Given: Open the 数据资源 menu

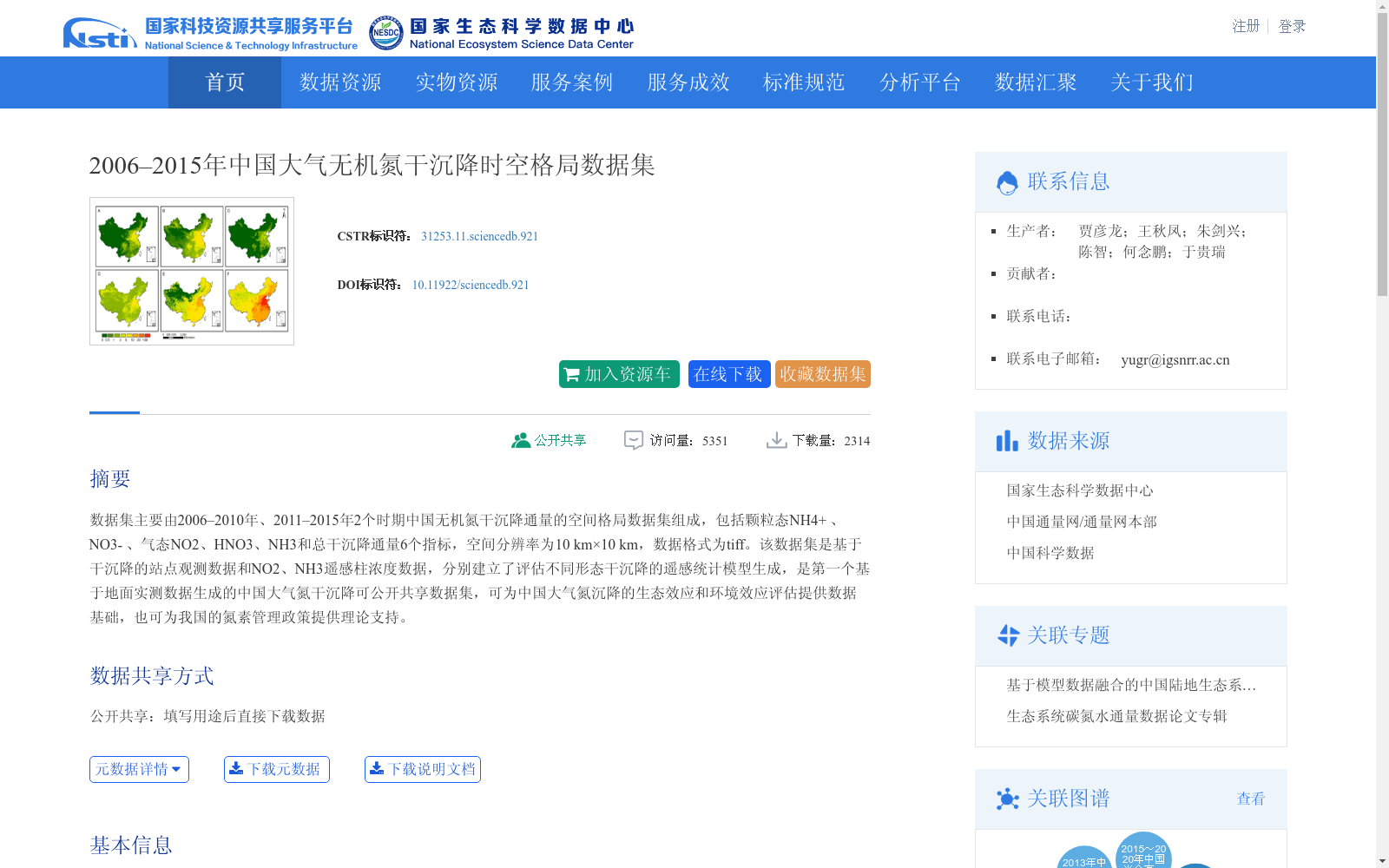Looking at the screenshot, I should point(340,82).
